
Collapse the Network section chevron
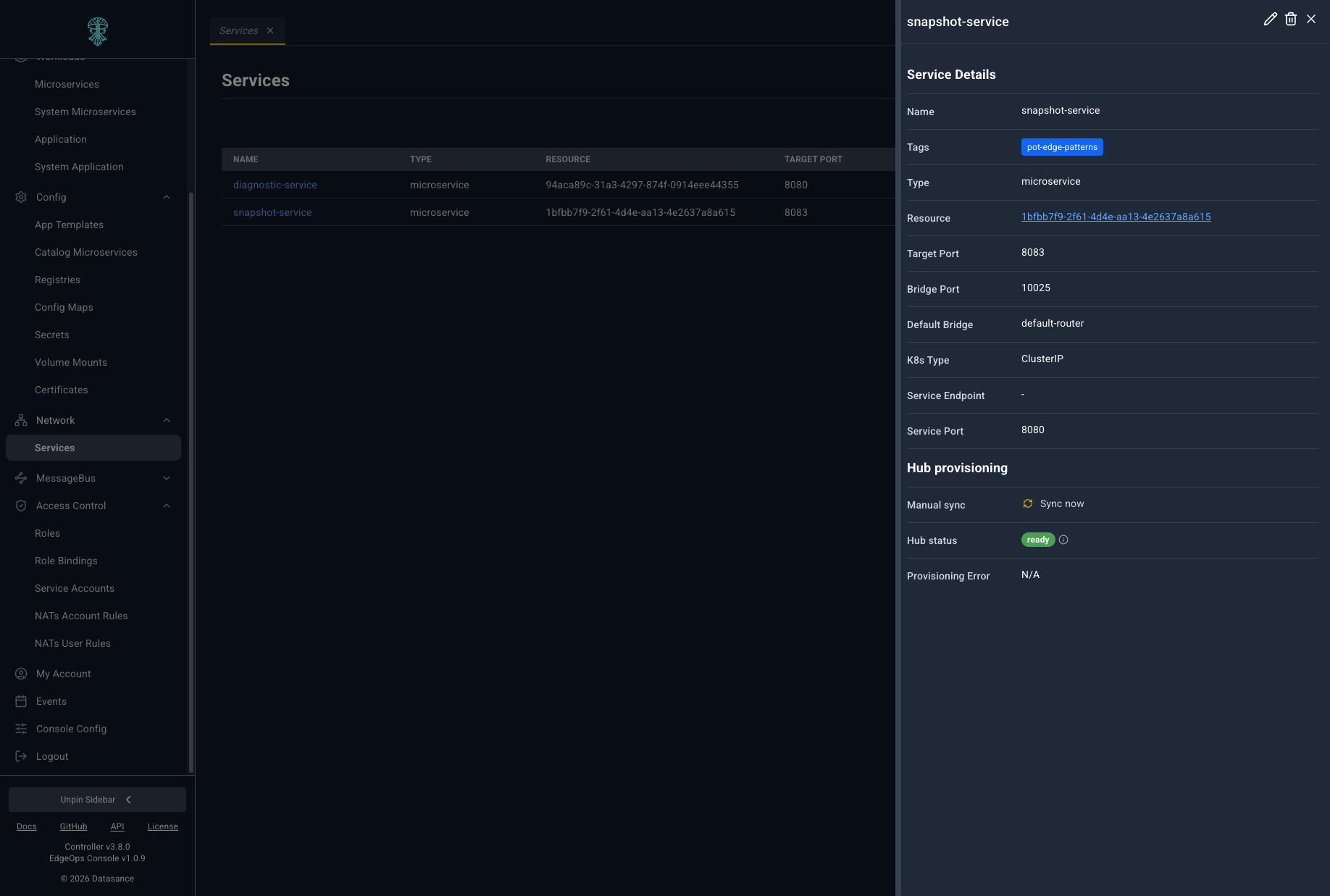tap(167, 420)
